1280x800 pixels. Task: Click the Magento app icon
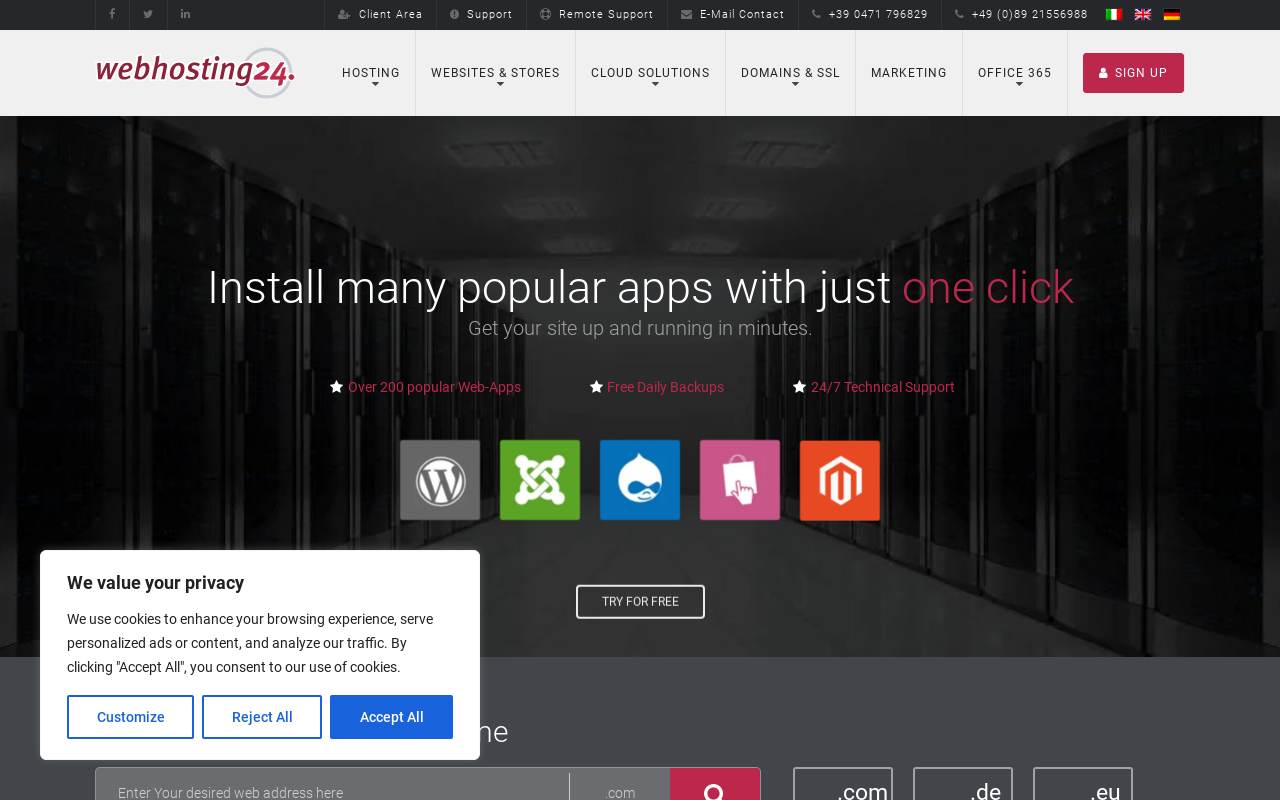pyautogui.click(x=840, y=480)
